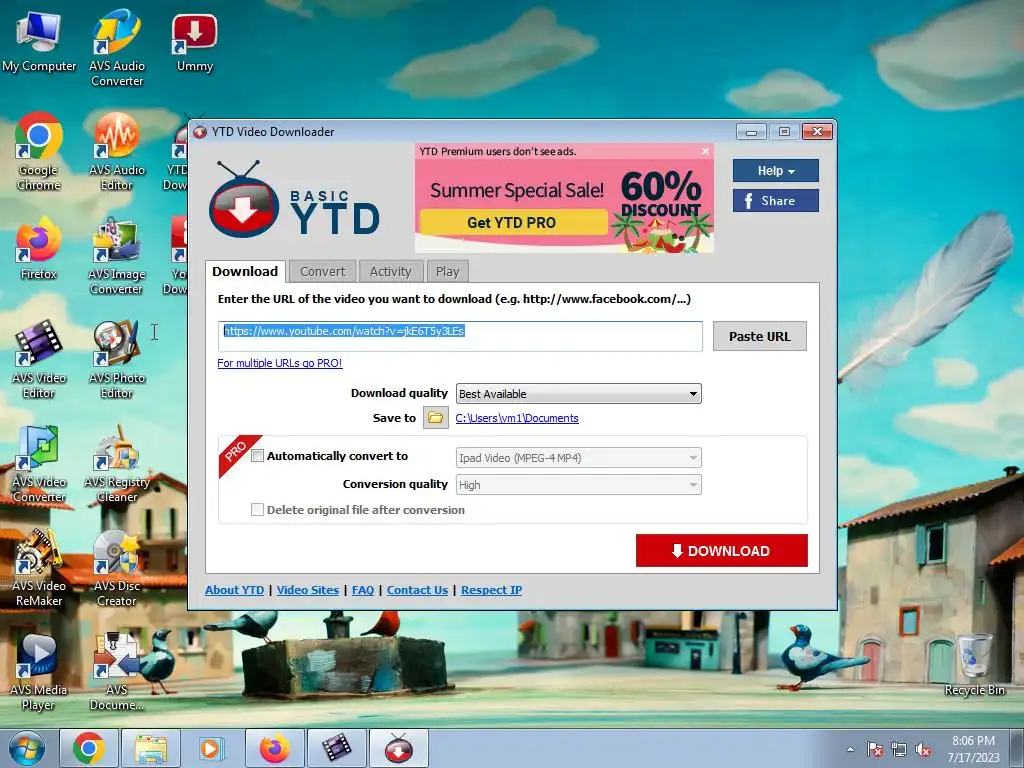This screenshot has height=768, width=1024.
Task: Click the network tray icon
Action: pos(899,750)
